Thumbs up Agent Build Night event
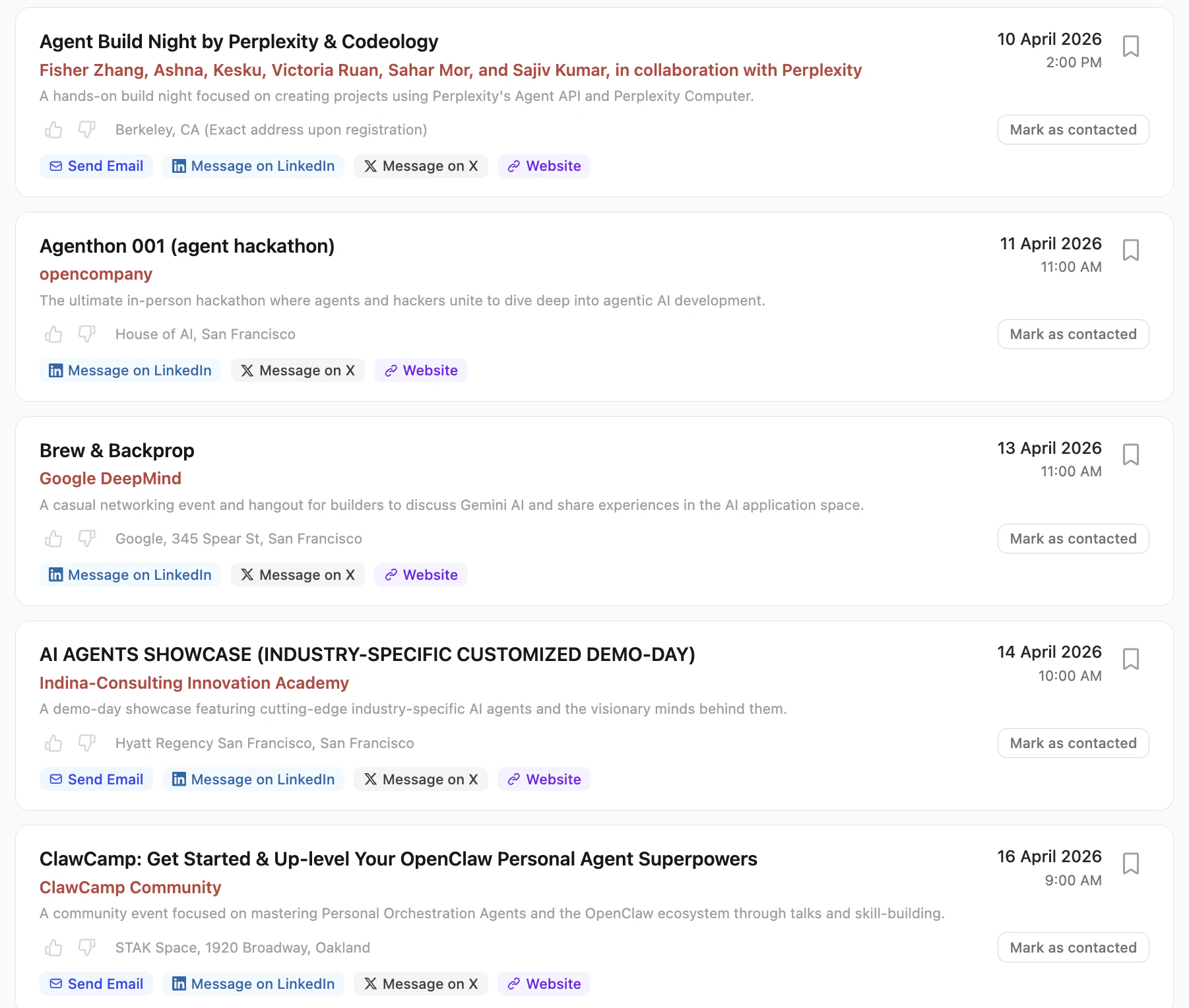The width and height of the screenshot is (1189, 1008). point(53,129)
